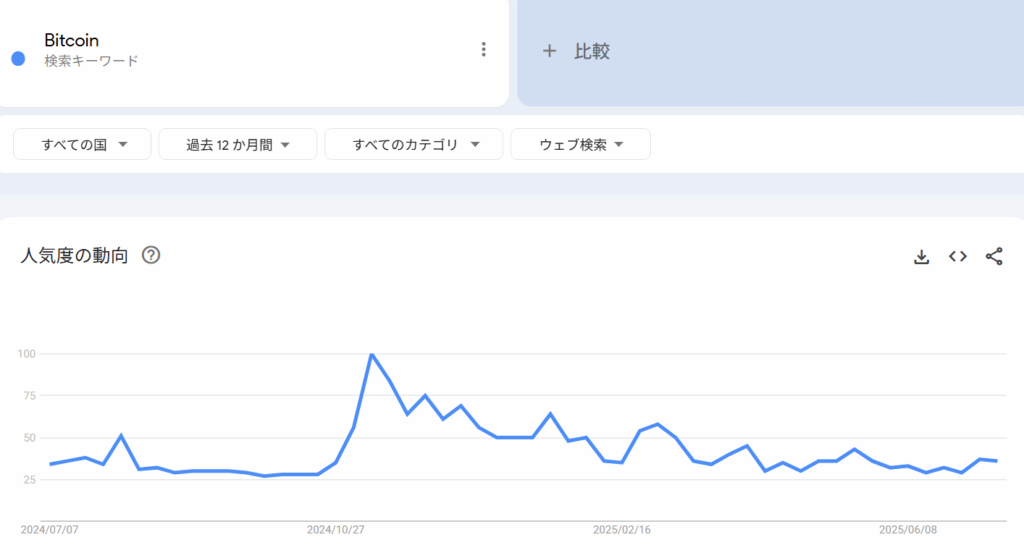Open the embed code icon
This screenshot has height=553, width=1024.
pyautogui.click(x=958, y=256)
